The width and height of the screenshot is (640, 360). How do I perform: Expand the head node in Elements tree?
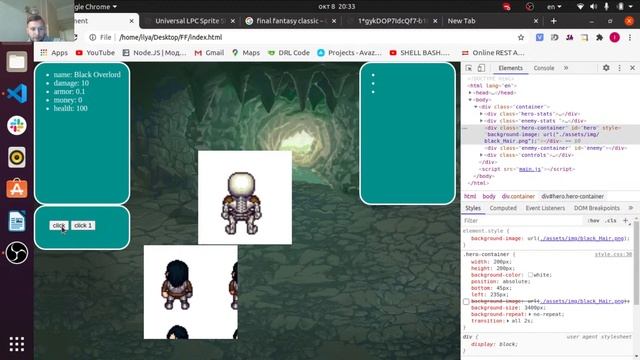coord(470,93)
